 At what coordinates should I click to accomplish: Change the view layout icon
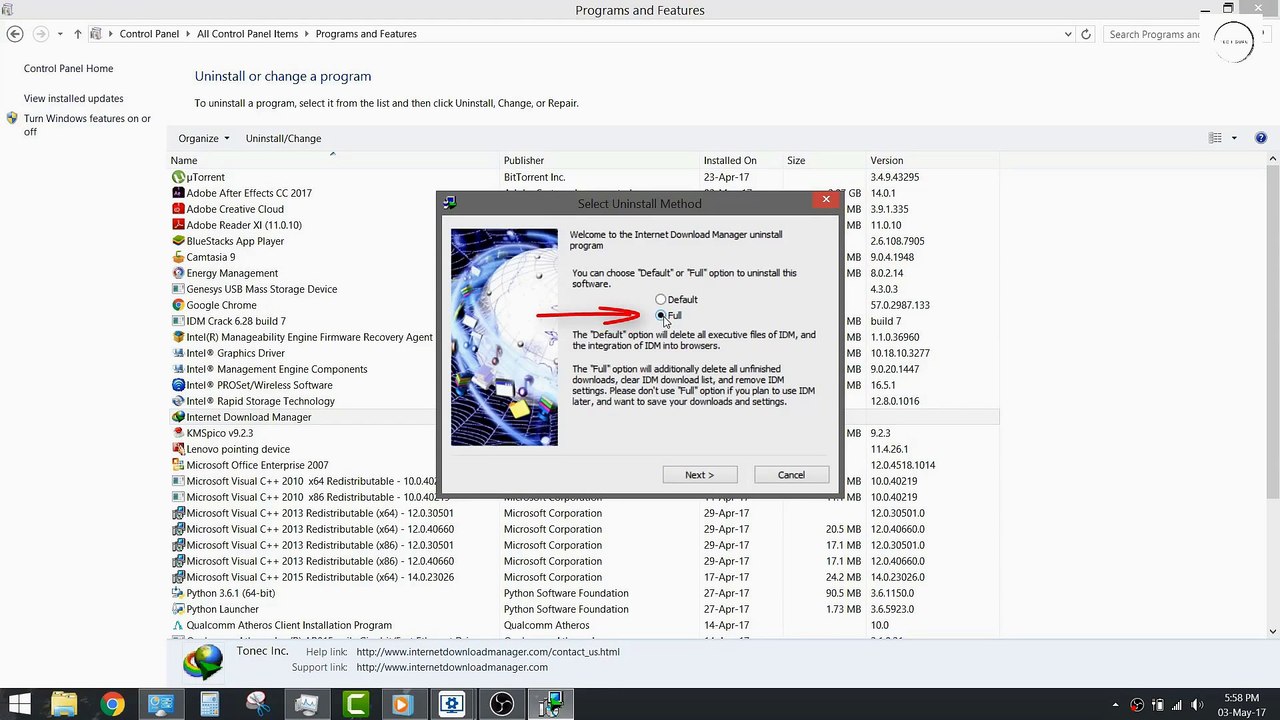click(1215, 138)
